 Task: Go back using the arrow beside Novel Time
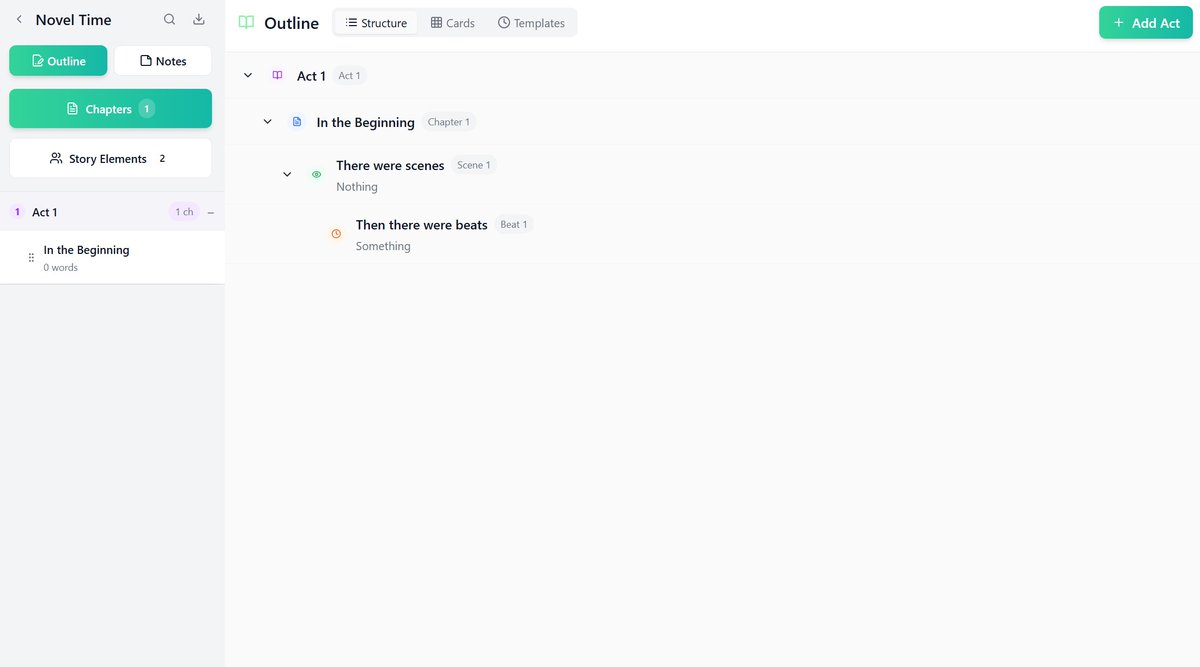pos(19,19)
